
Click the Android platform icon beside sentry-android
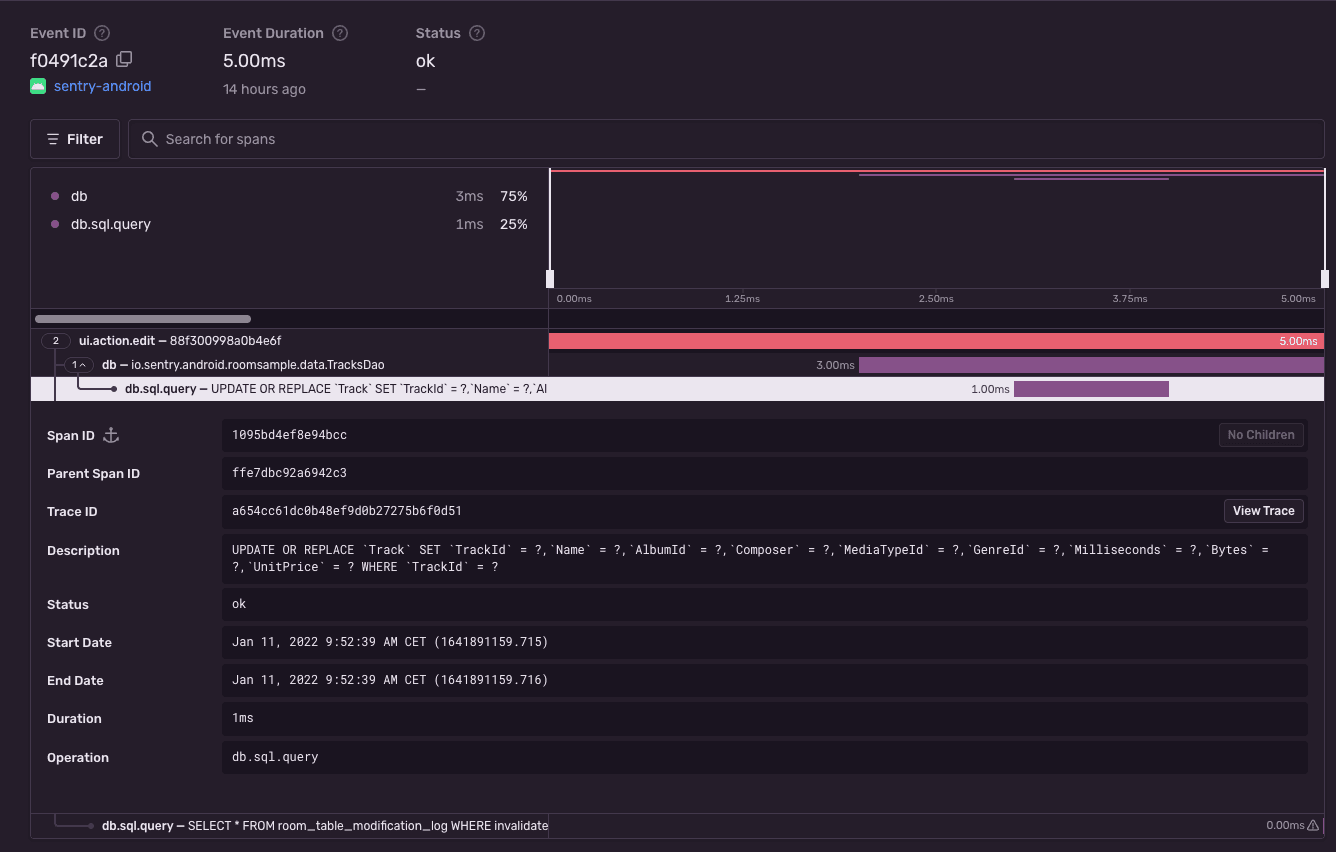pyautogui.click(x=38, y=86)
